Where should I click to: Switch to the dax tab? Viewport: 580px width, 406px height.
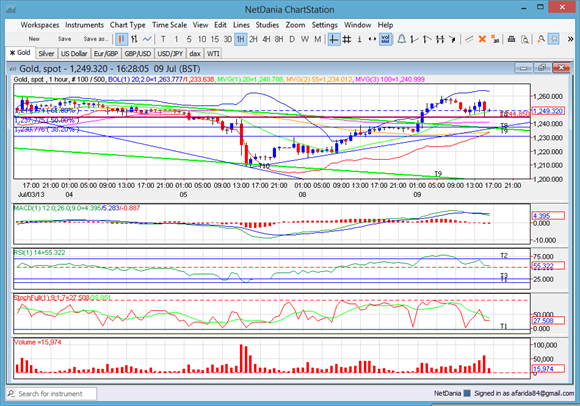coord(195,54)
